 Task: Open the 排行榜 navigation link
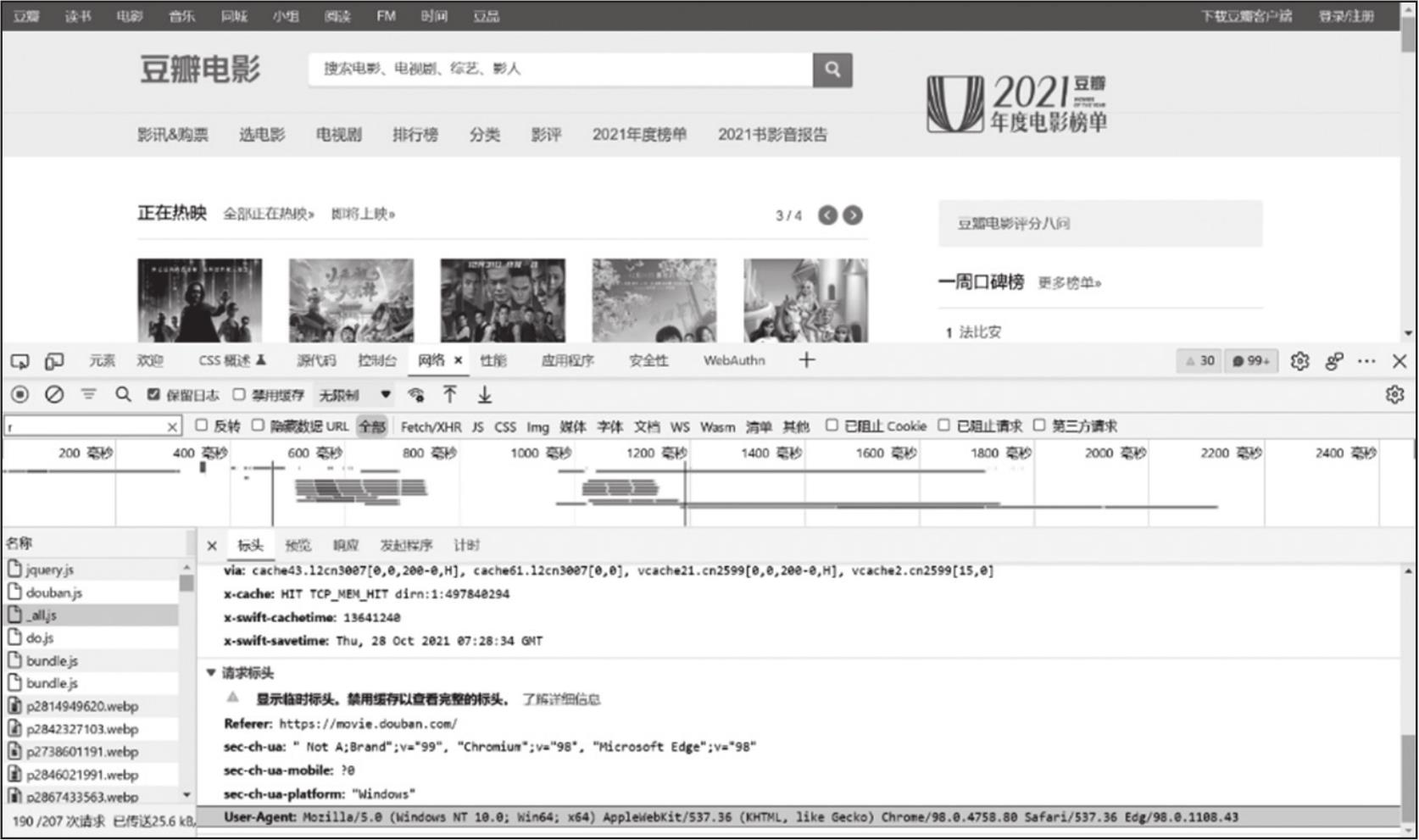[415, 134]
